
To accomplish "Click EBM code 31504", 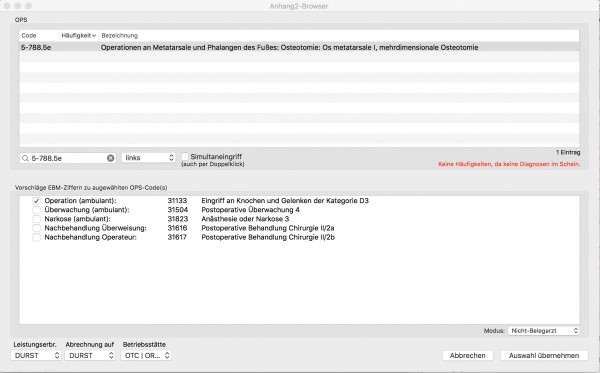I will [x=178, y=210].
